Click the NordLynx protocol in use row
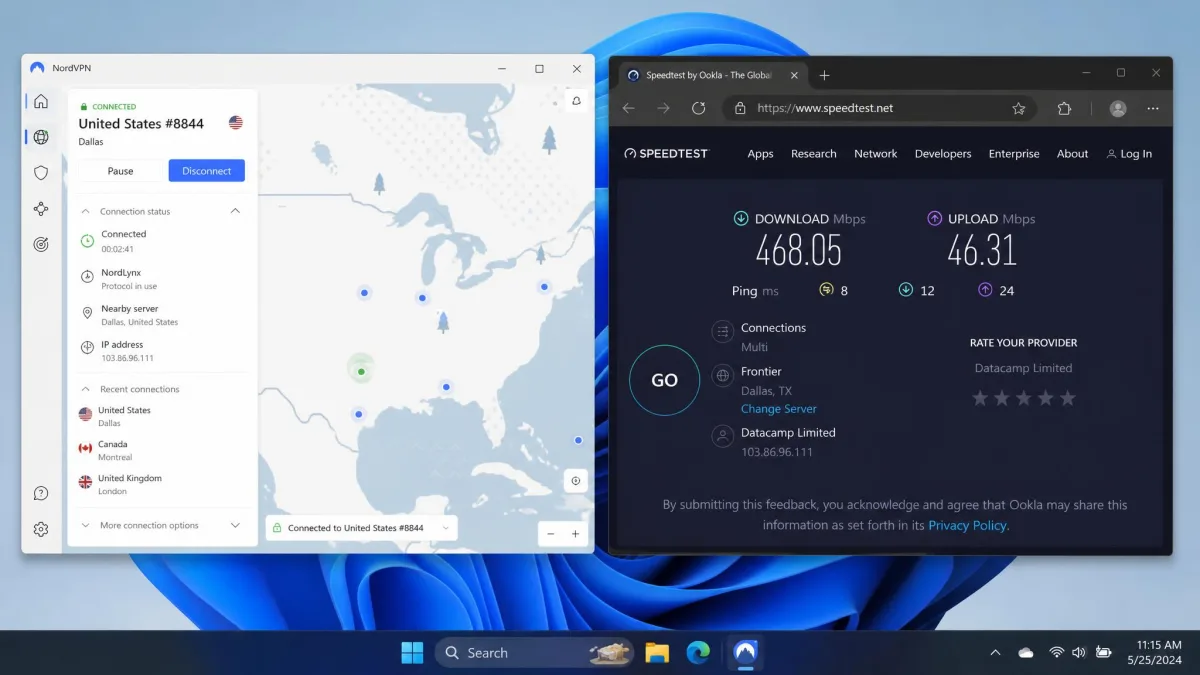1200x675 pixels. pos(162,279)
